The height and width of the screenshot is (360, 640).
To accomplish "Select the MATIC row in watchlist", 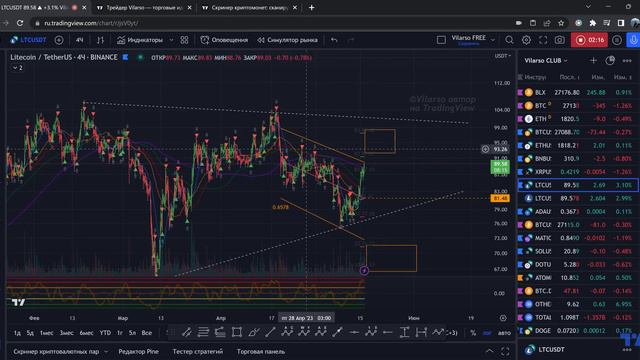I will point(578,238).
